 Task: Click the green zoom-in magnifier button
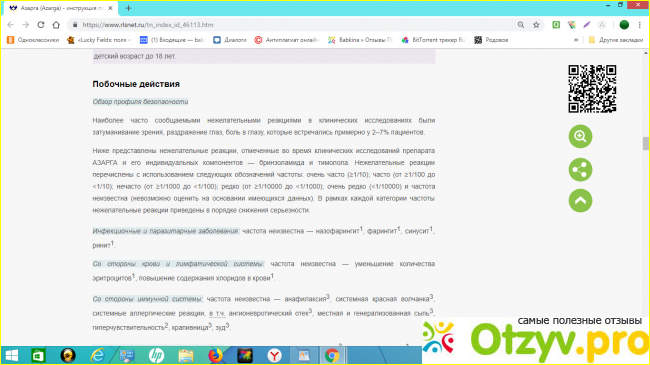tap(580, 136)
